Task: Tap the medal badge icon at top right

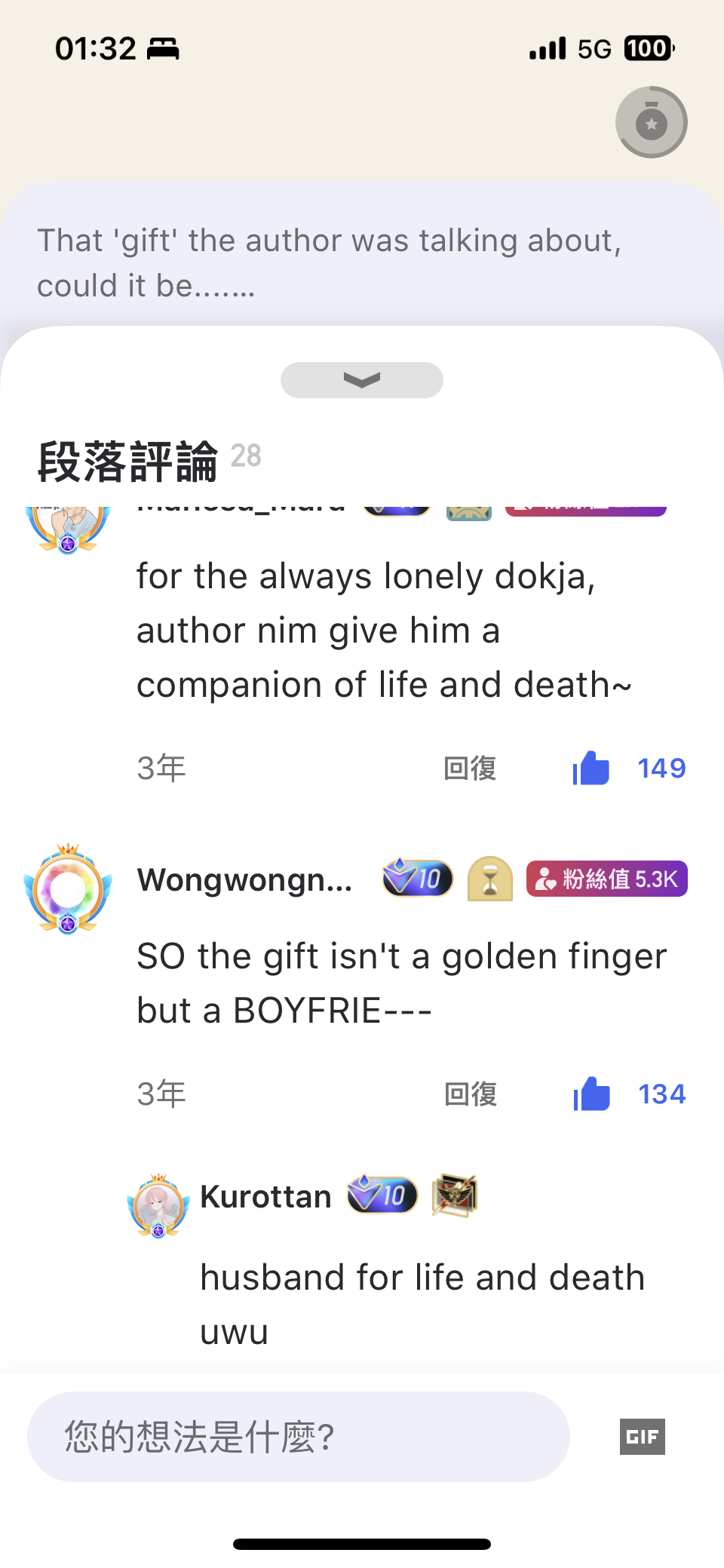Action: [652, 122]
